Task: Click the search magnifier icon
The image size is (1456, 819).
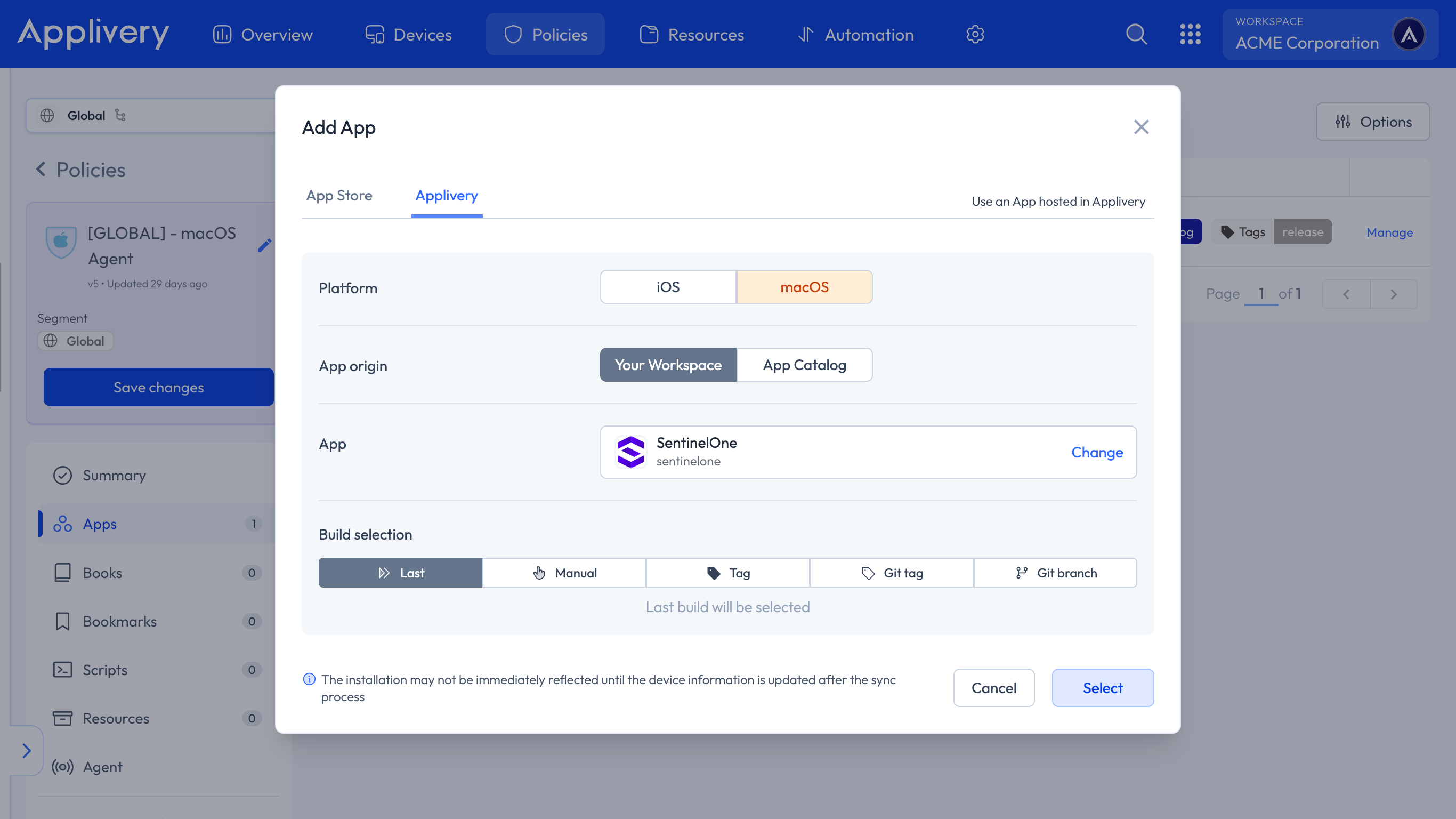Action: [x=1136, y=35]
